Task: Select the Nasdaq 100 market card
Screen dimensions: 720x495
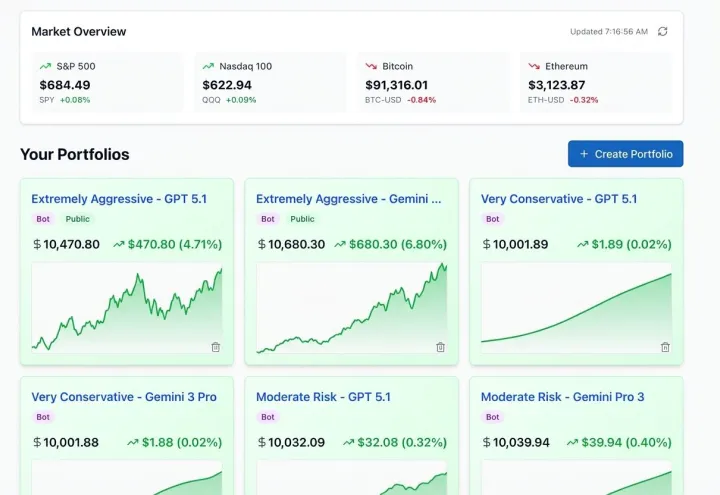Action: 270,82
